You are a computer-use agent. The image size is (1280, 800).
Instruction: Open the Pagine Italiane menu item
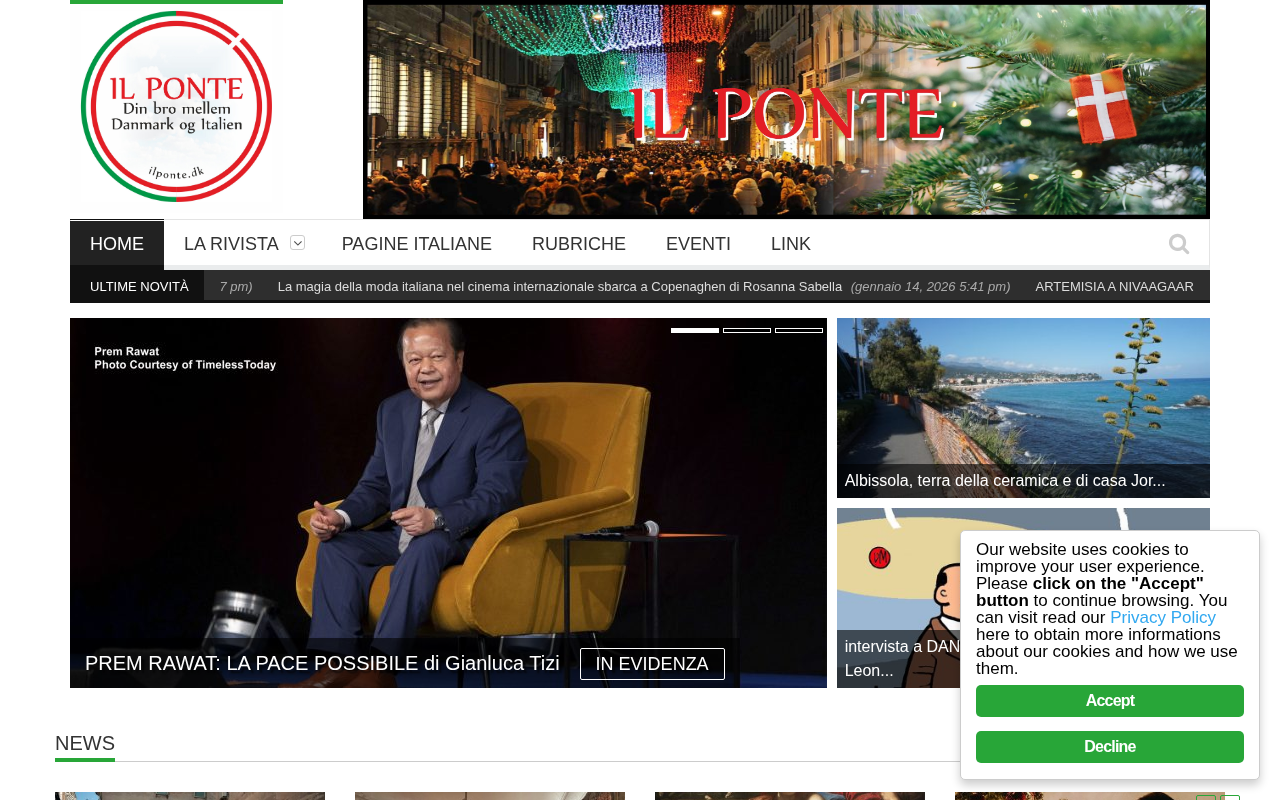417,244
